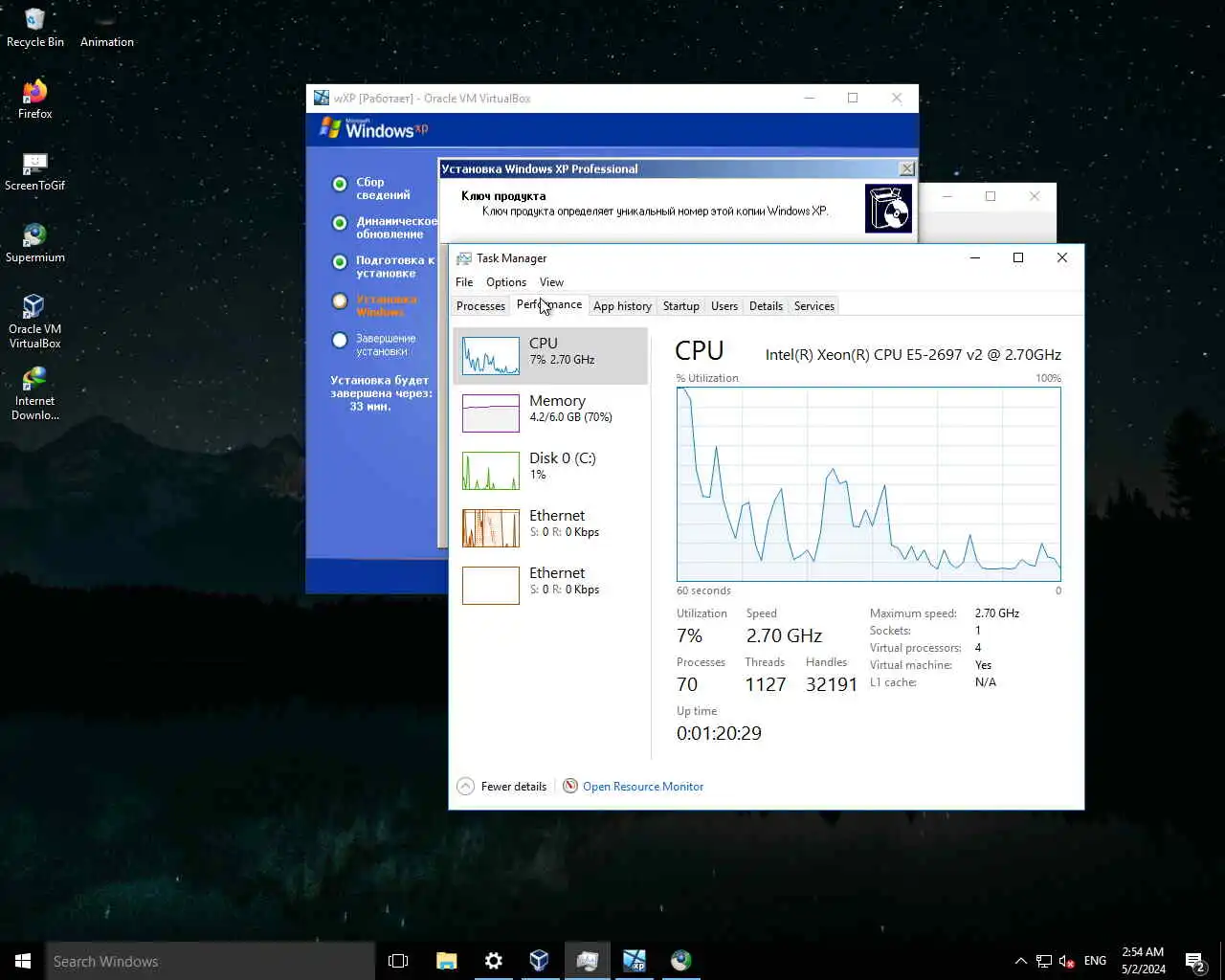Click the Virtual processors value 4
The width and height of the screenshot is (1225, 980).
click(x=978, y=648)
